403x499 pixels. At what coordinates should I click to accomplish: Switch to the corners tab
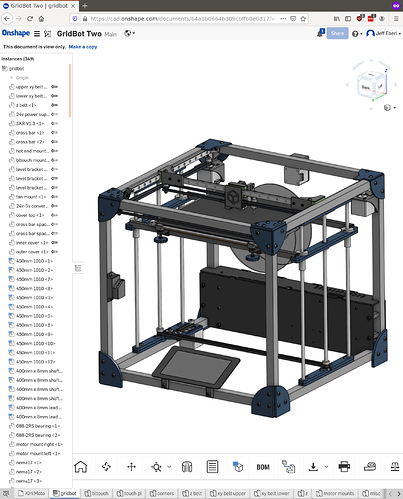(x=162, y=493)
